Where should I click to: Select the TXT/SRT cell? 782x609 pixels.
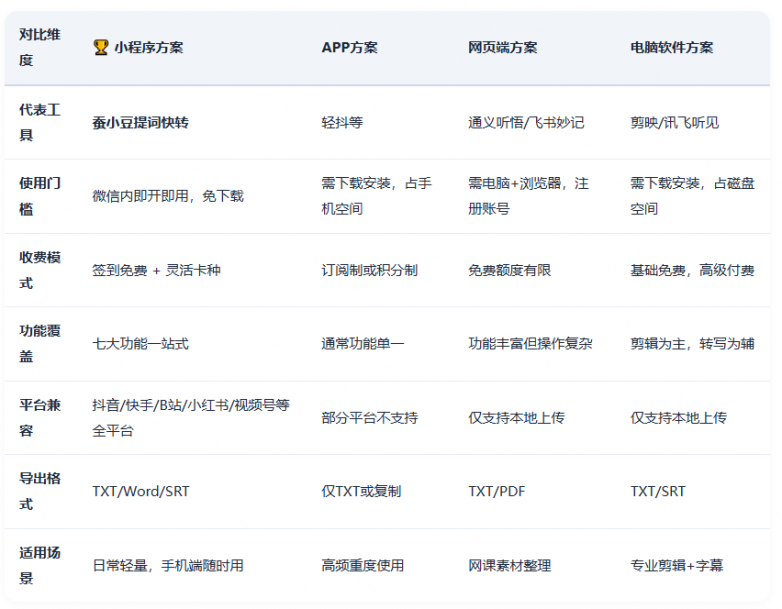click(658, 491)
